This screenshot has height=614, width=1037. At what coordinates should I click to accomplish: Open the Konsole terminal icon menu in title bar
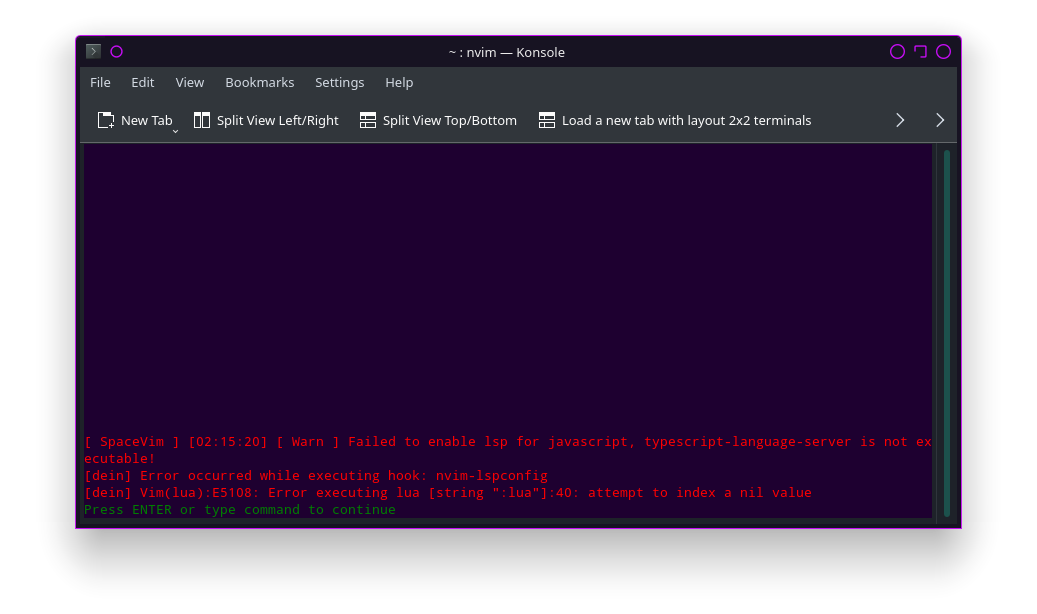coord(93,52)
